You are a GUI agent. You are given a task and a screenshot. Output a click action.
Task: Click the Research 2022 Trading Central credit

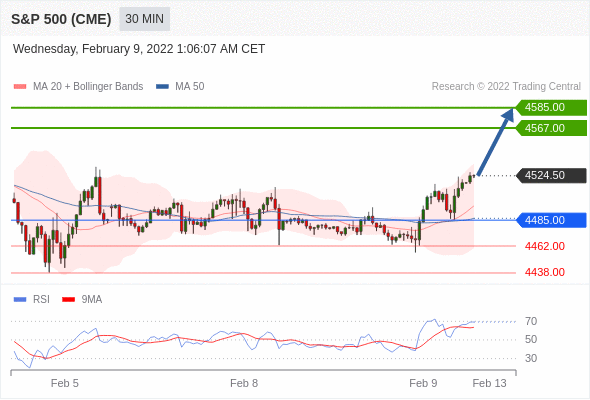tap(506, 87)
